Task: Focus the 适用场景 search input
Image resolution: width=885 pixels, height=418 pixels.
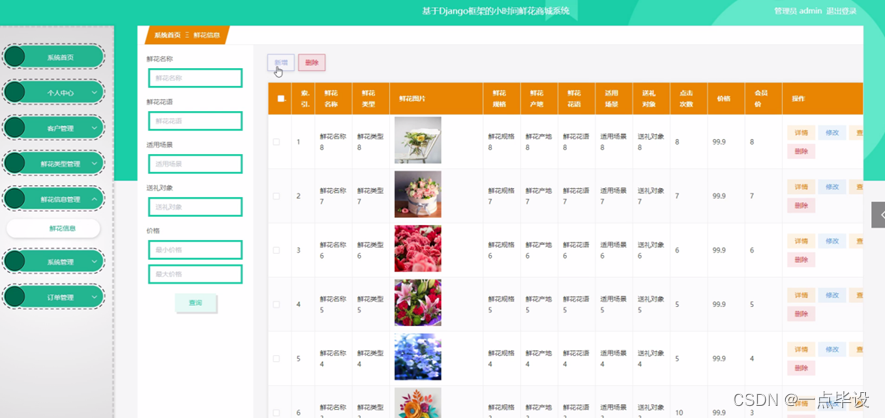Action: click(195, 164)
